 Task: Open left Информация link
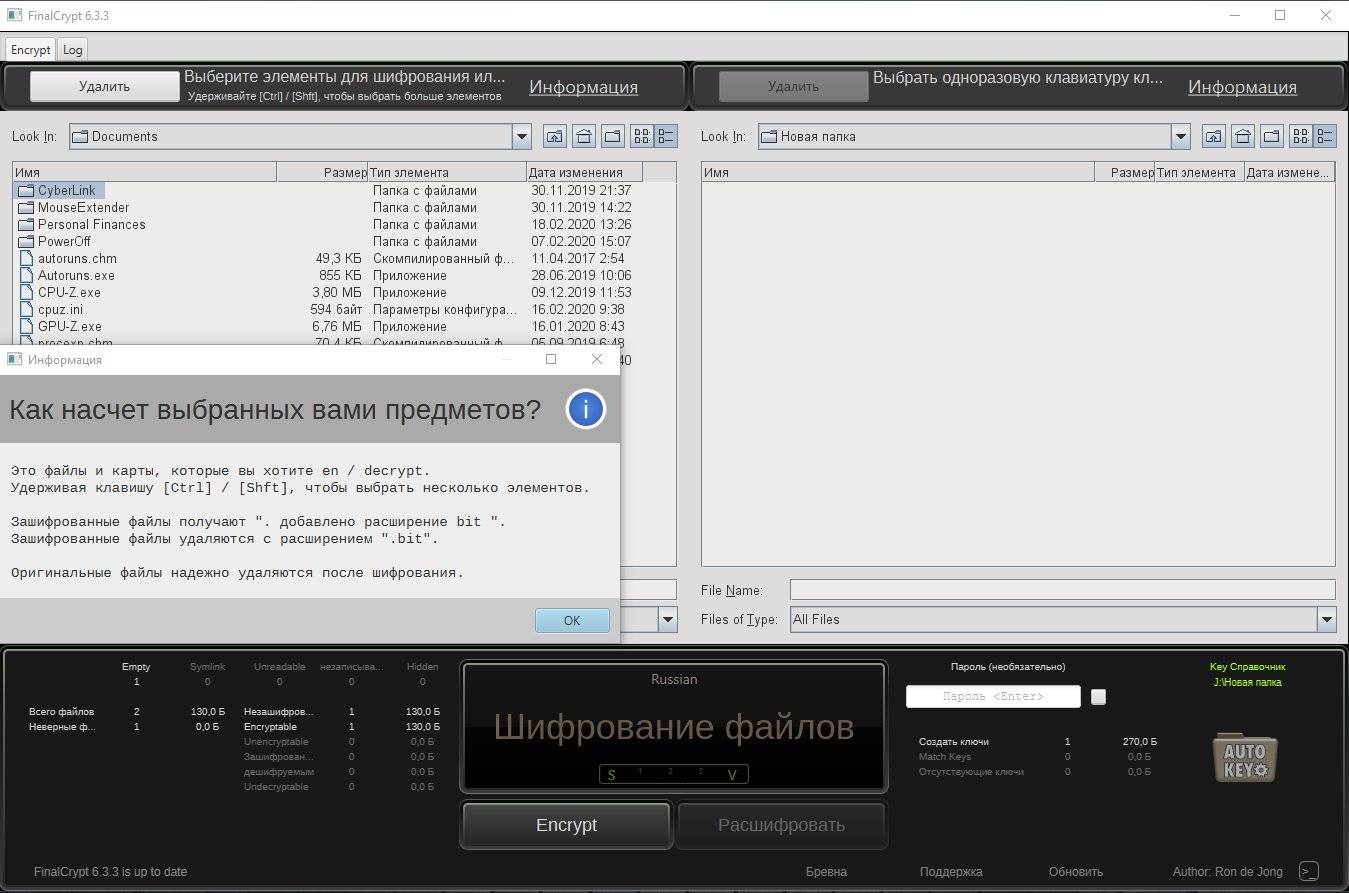[583, 87]
